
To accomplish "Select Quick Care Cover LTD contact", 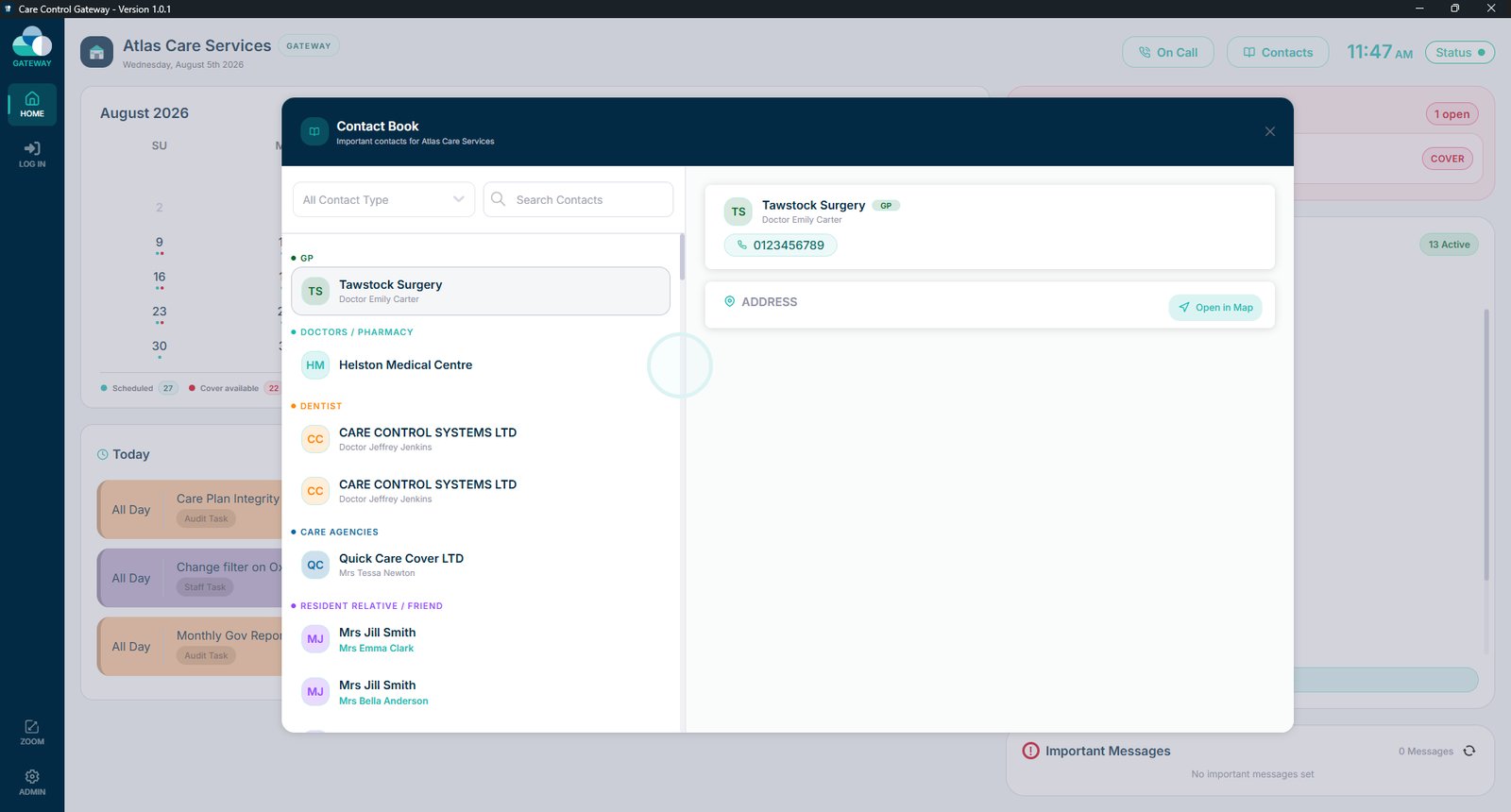I will coord(481,565).
